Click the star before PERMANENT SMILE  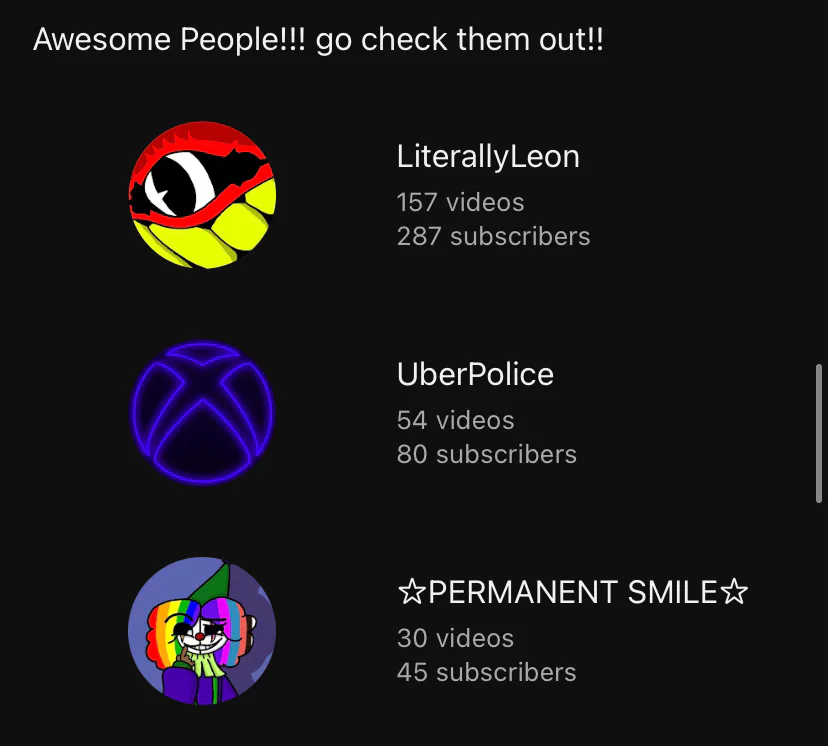[x=411, y=592]
